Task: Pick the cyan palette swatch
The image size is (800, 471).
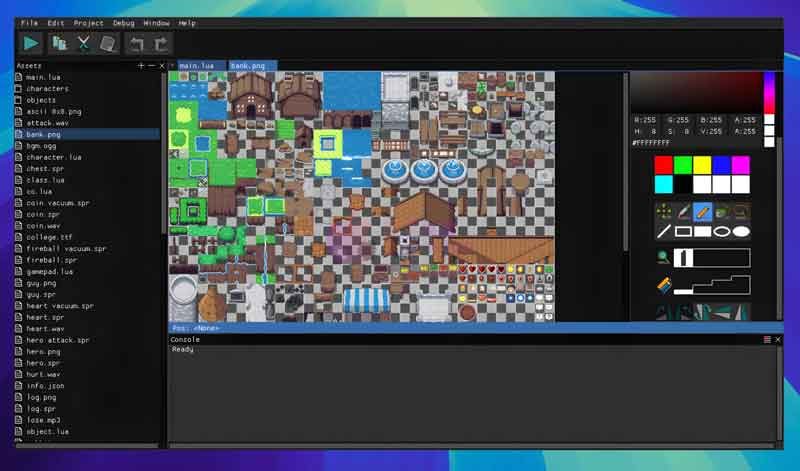Action: (663, 184)
